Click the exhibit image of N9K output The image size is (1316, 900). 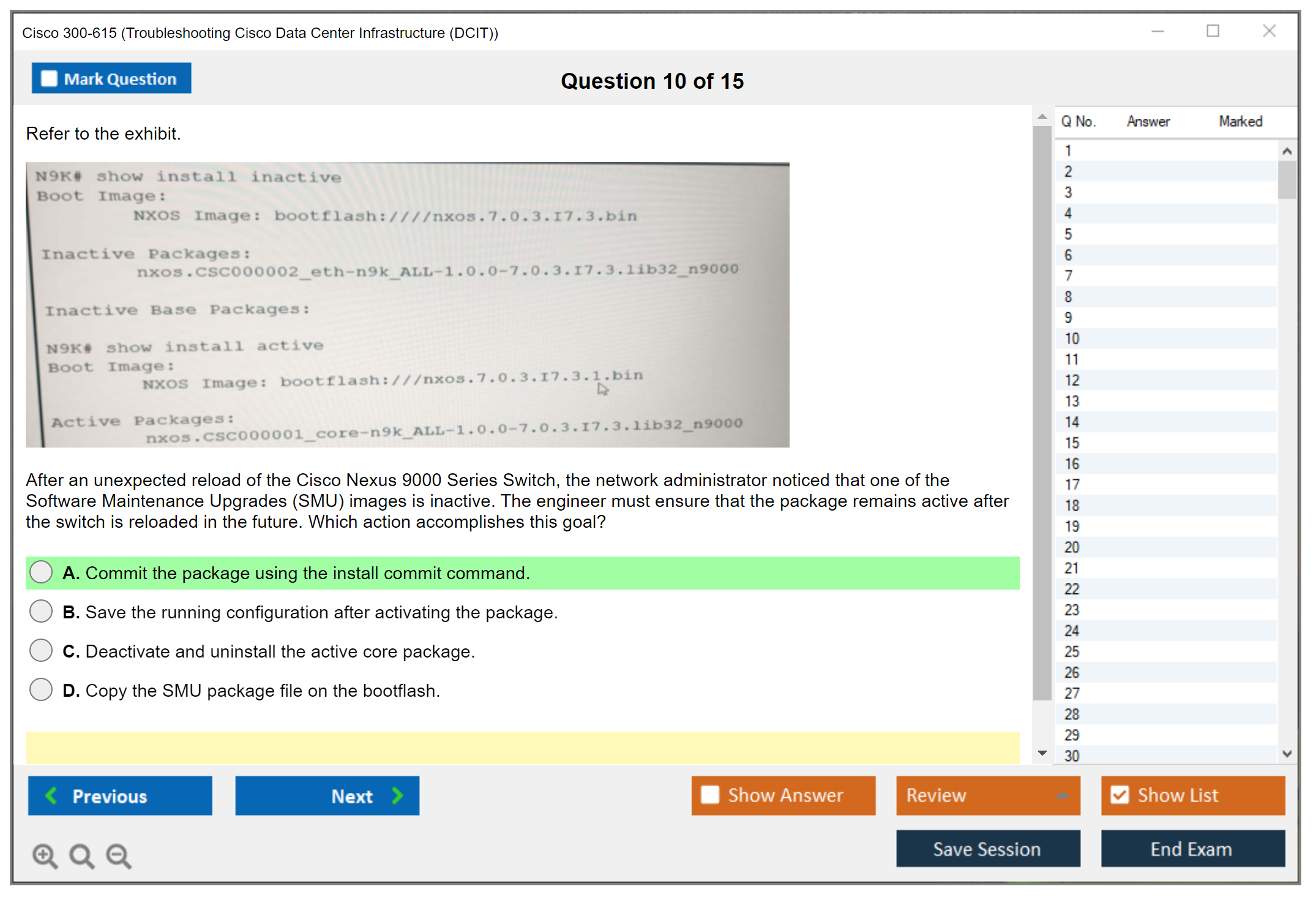click(x=407, y=304)
